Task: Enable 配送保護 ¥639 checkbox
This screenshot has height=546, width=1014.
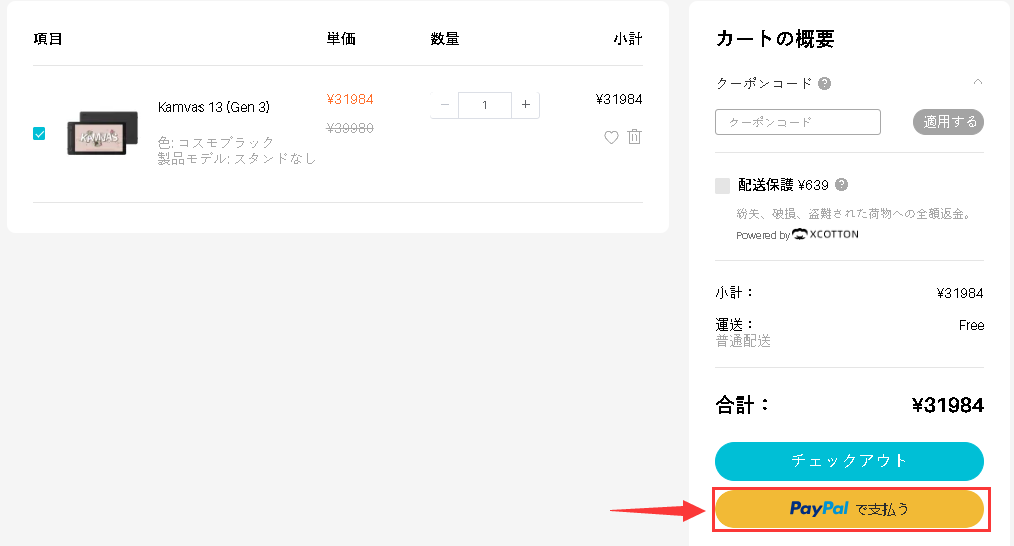Action: 722,186
